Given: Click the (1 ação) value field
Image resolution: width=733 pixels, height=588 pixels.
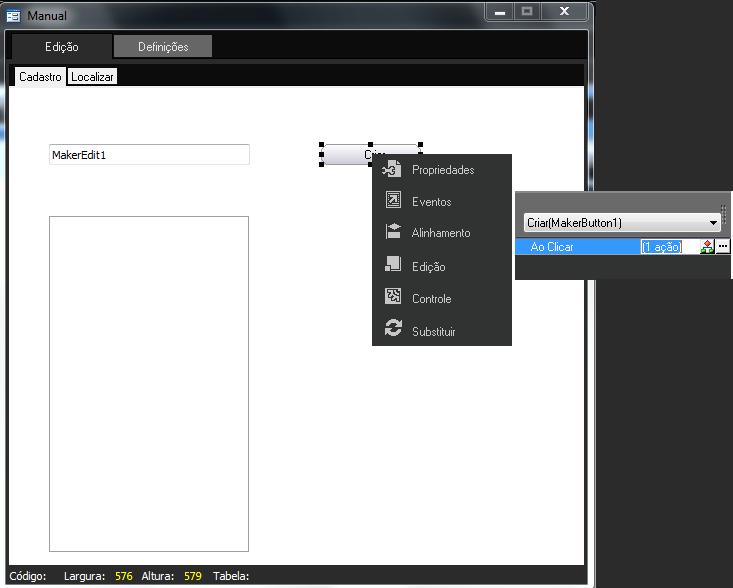Looking at the screenshot, I should tap(661, 246).
